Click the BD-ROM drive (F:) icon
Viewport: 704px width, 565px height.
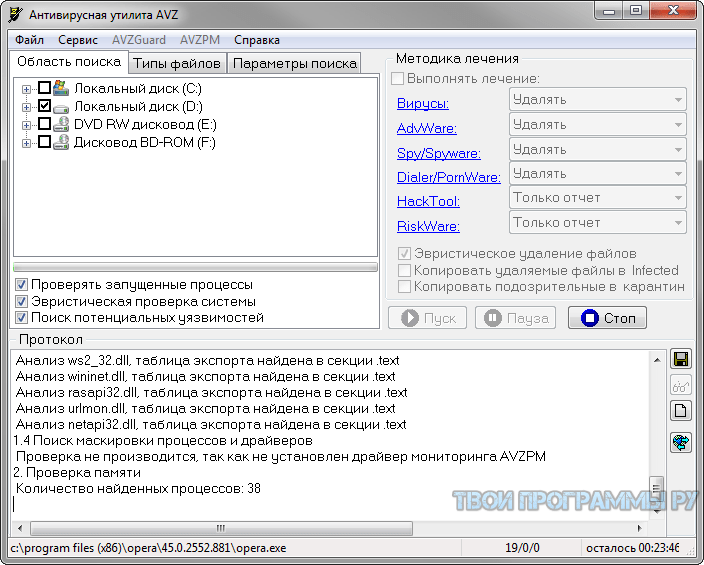pyautogui.click(x=60, y=143)
